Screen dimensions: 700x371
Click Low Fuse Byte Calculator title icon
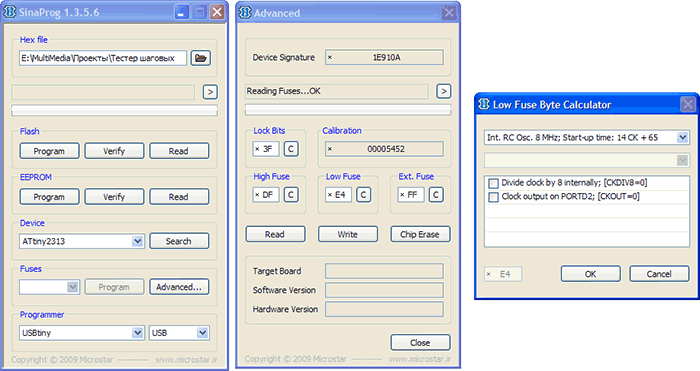click(x=484, y=104)
